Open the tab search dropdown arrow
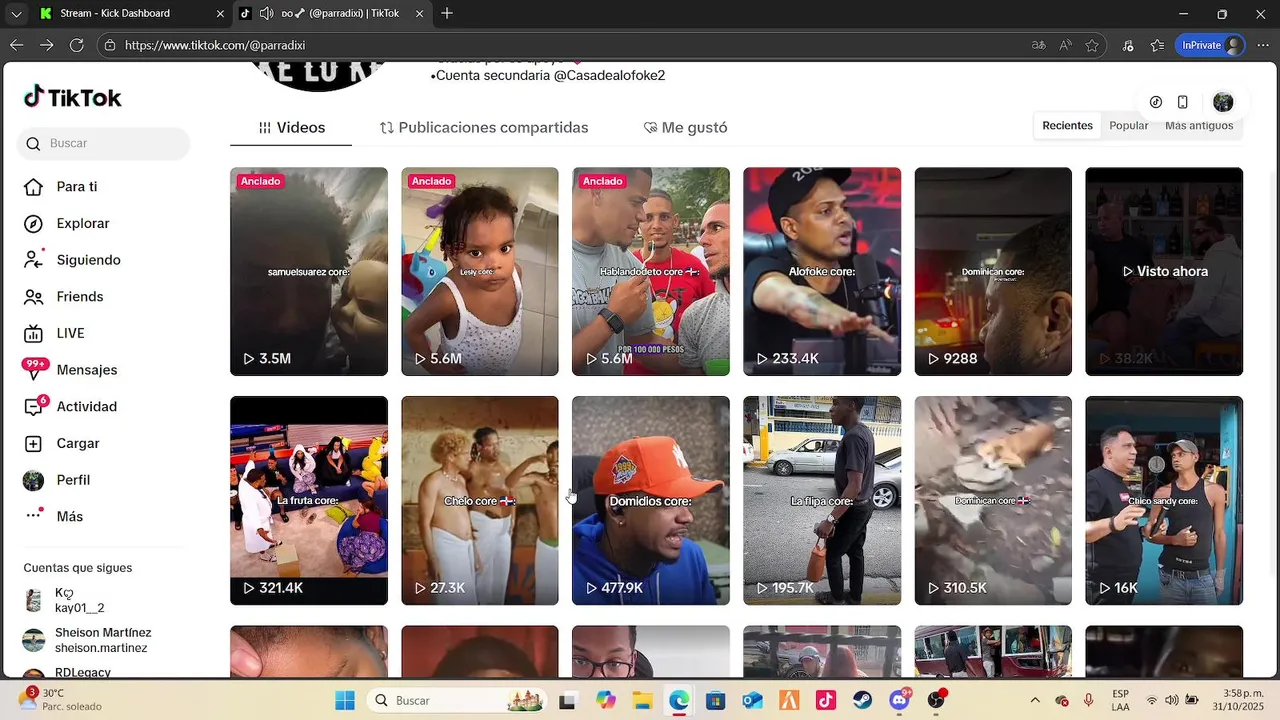 click(x=15, y=14)
